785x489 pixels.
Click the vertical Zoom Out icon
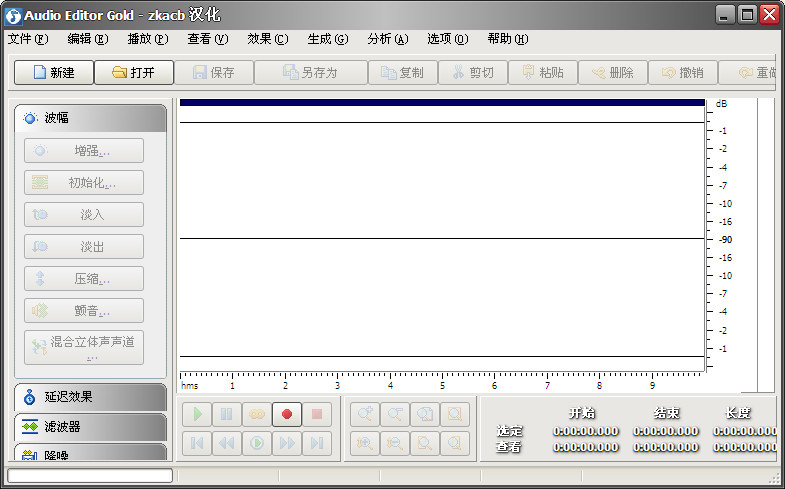click(395, 443)
